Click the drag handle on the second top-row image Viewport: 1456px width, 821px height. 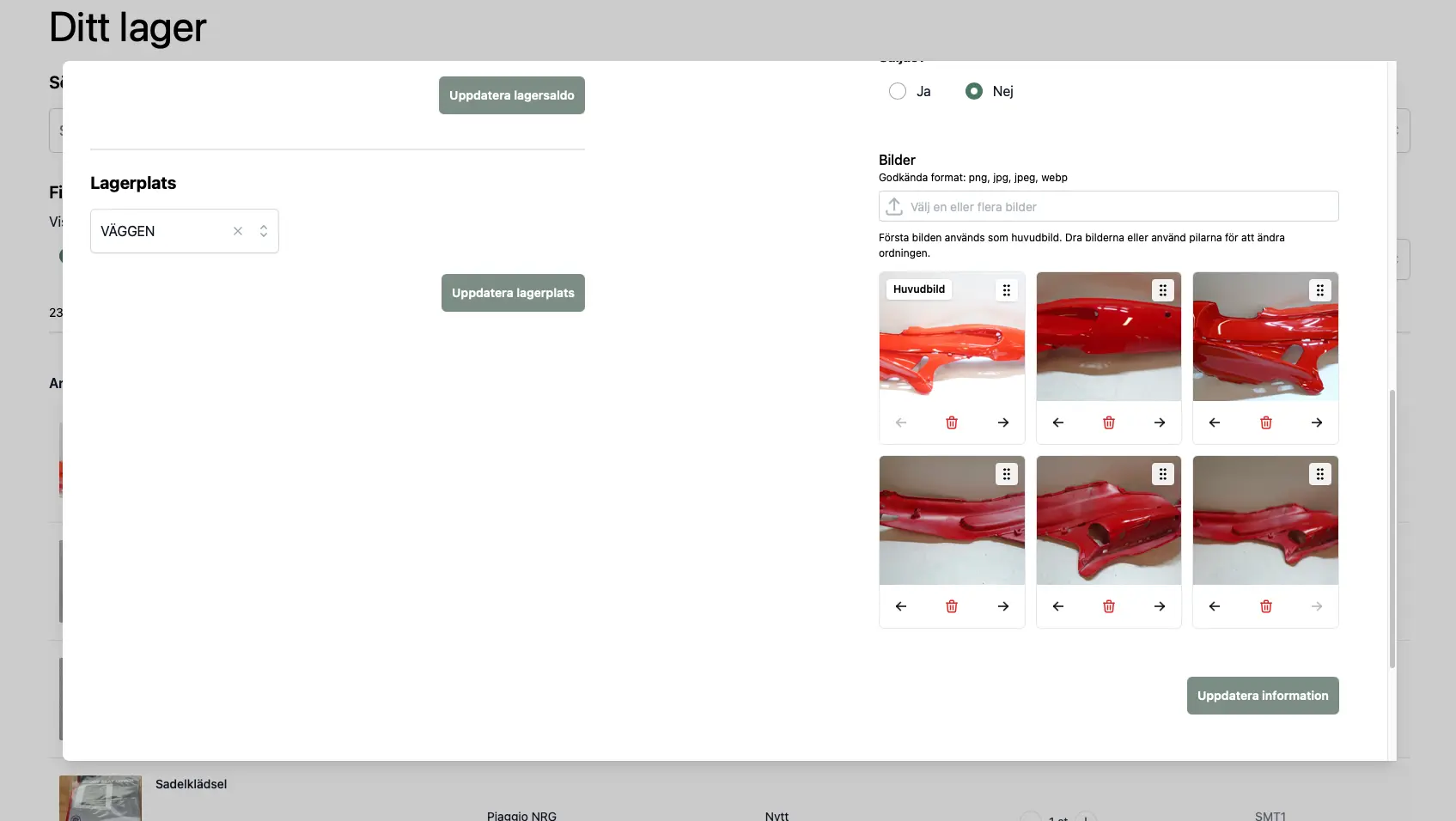(1163, 290)
